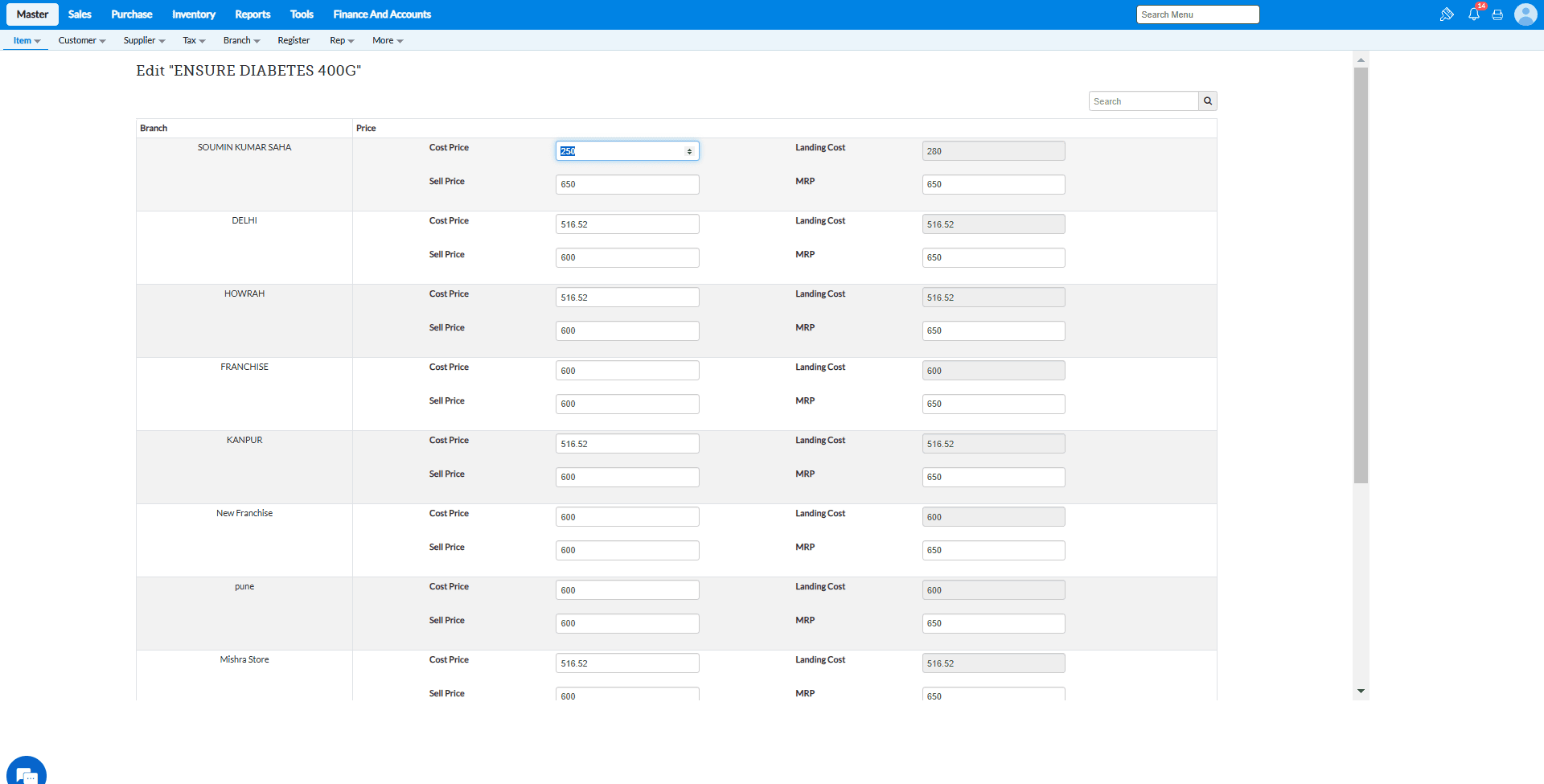Focus Cost Price field for FRANCHISE
The width and height of the screenshot is (1544, 784).
[627, 371]
